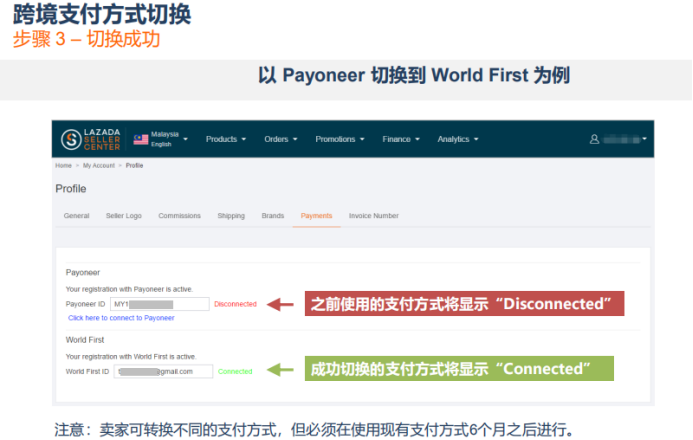Screen dimensions: 693x440
Task: Click the Payoneer ID input field
Action: [159, 304]
